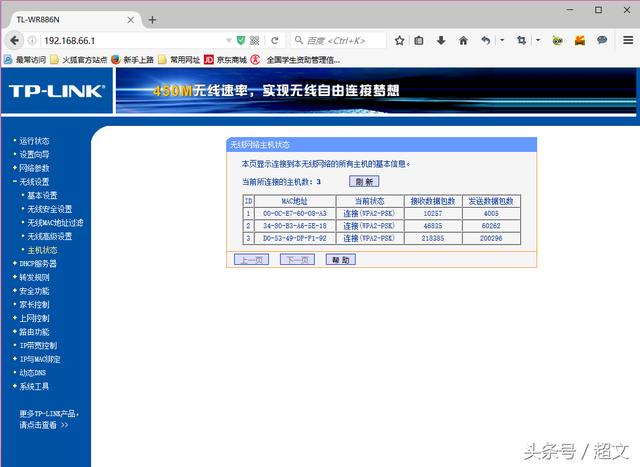The width and height of the screenshot is (640, 467).
Task: Open the screenshot tool dropdown arrow
Action: pyautogui.click(x=538, y=40)
